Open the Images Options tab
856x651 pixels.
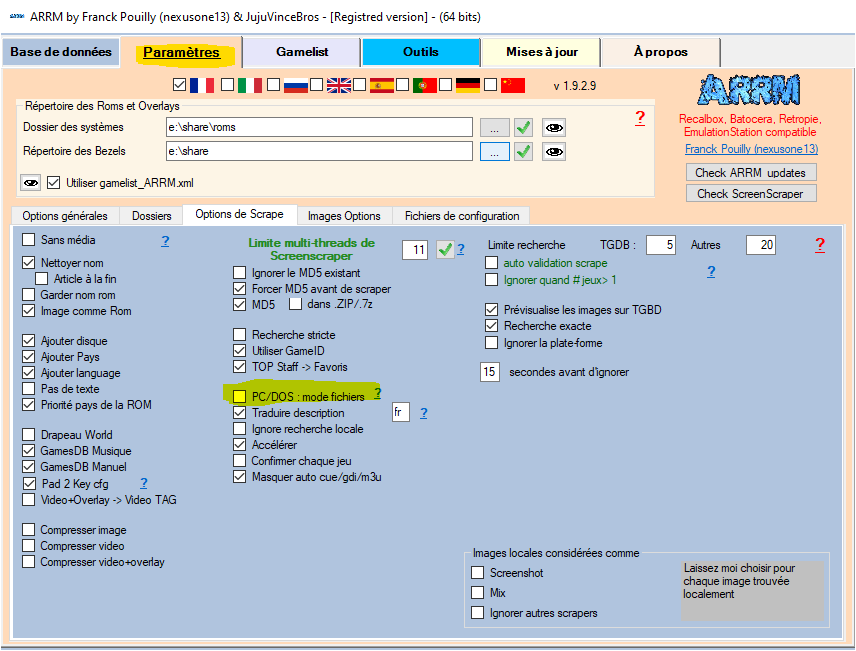(343, 216)
